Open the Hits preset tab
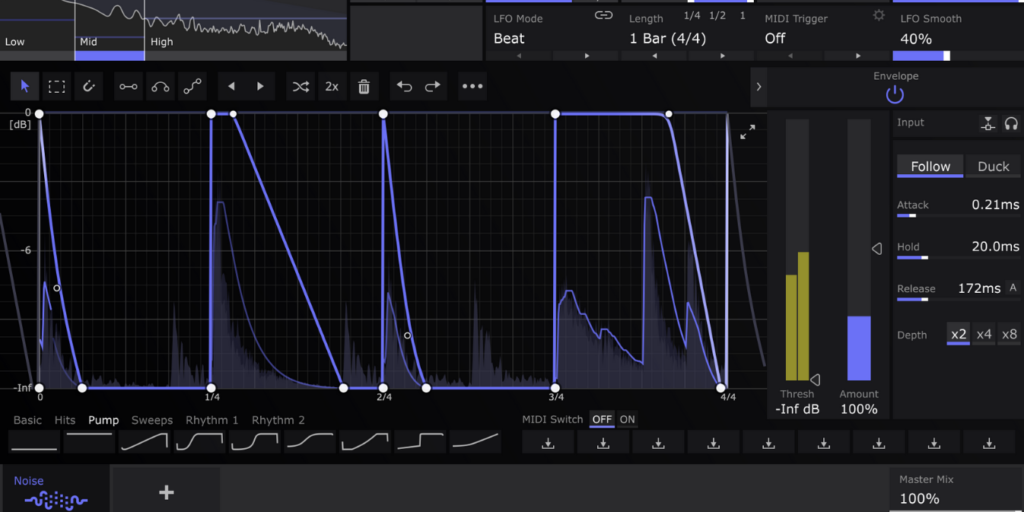1024x512 pixels. pos(65,420)
